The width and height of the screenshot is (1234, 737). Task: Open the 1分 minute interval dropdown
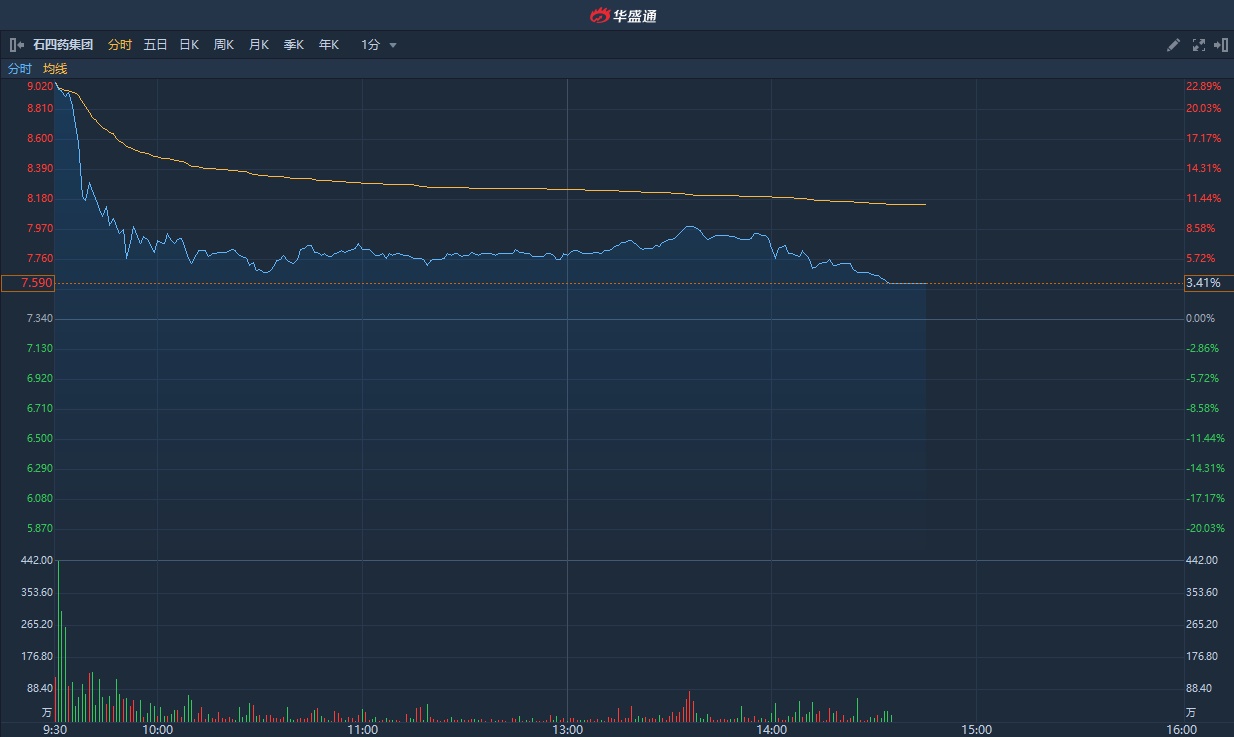(x=379, y=45)
